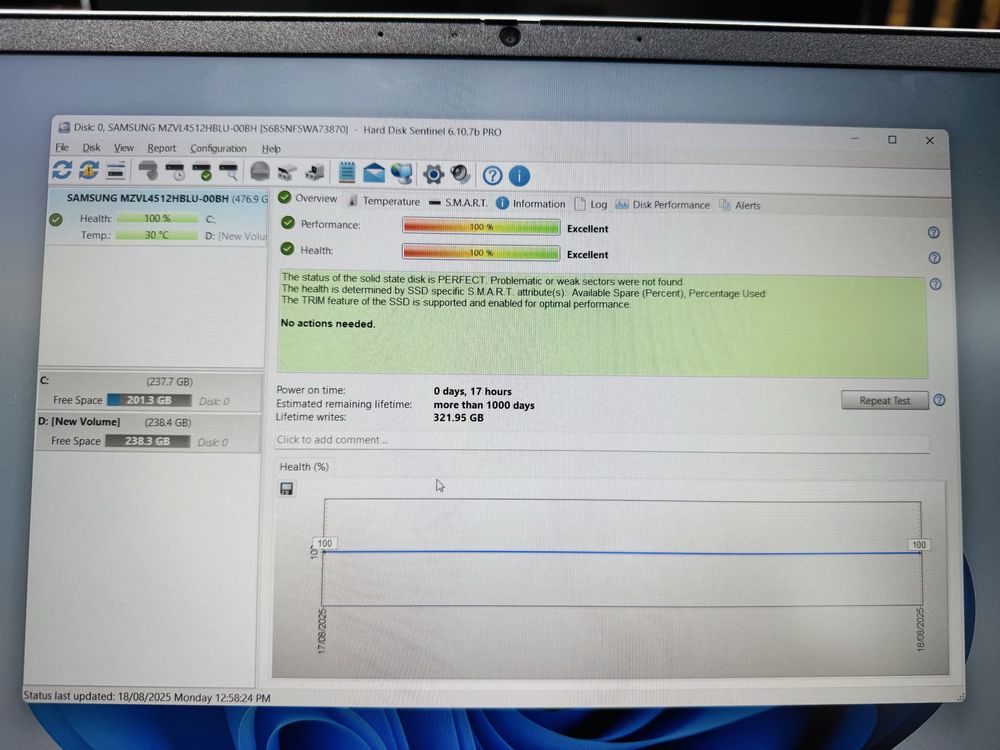Click the help icon beside Performance row
This screenshot has height=750, width=1000.
coord(933,233)
